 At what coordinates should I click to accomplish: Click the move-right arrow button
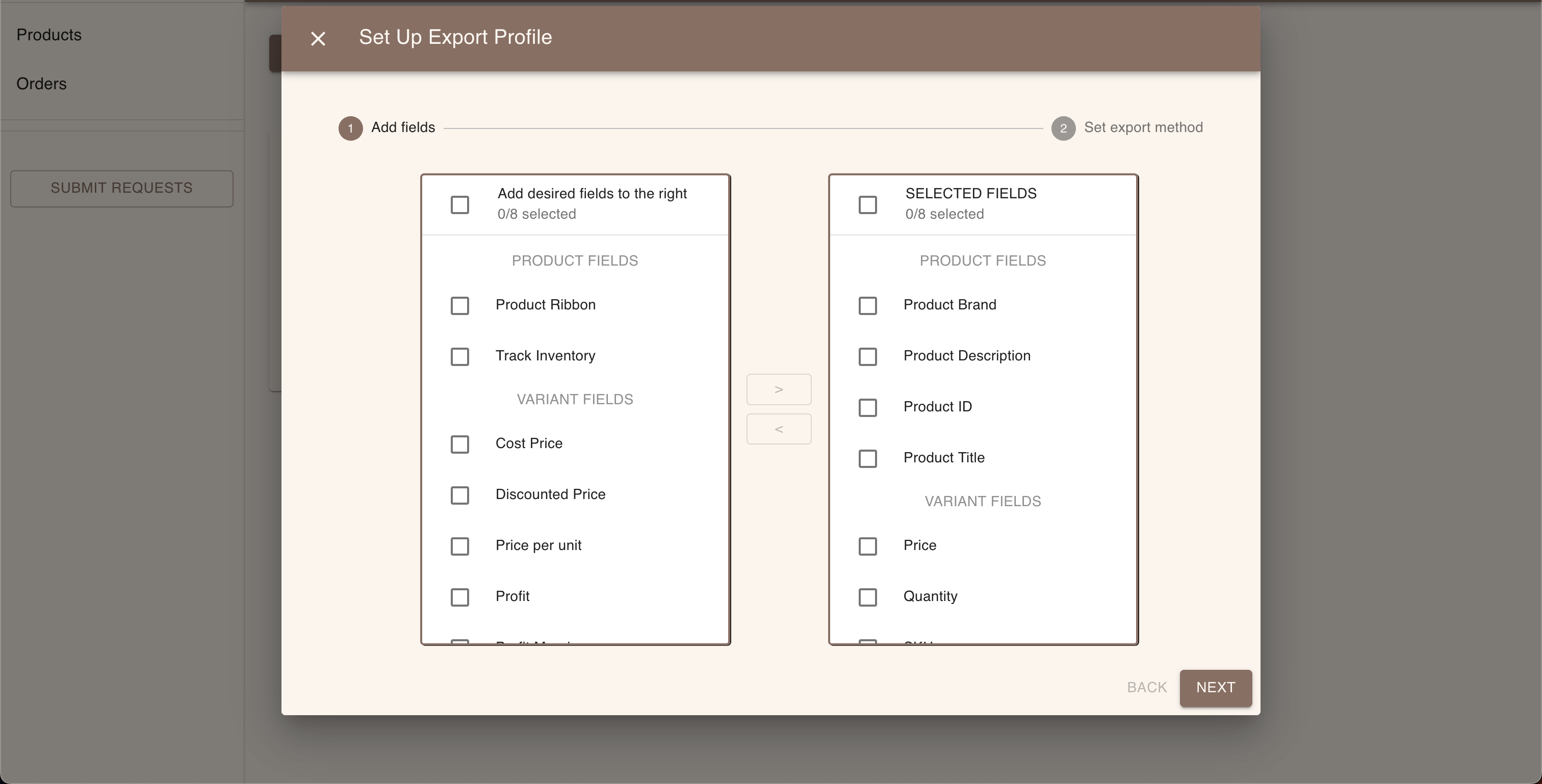click(778, 389)
